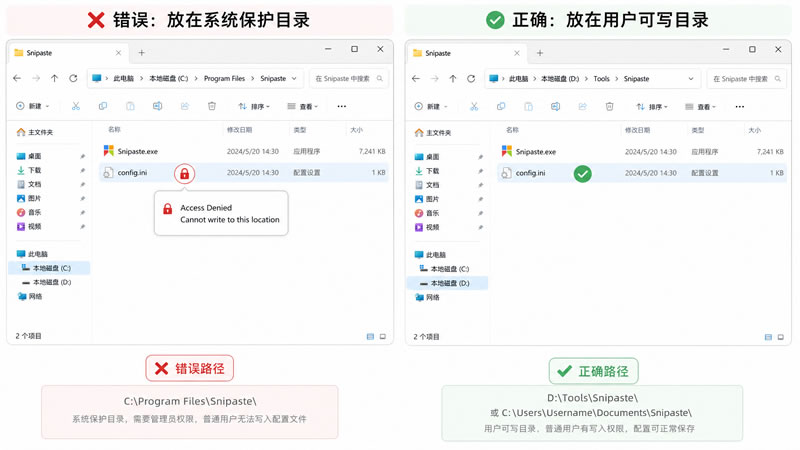Expand address bar history in left Program Files window
Viewport: 800px width, 450px height.
click(x=294, y=79)
